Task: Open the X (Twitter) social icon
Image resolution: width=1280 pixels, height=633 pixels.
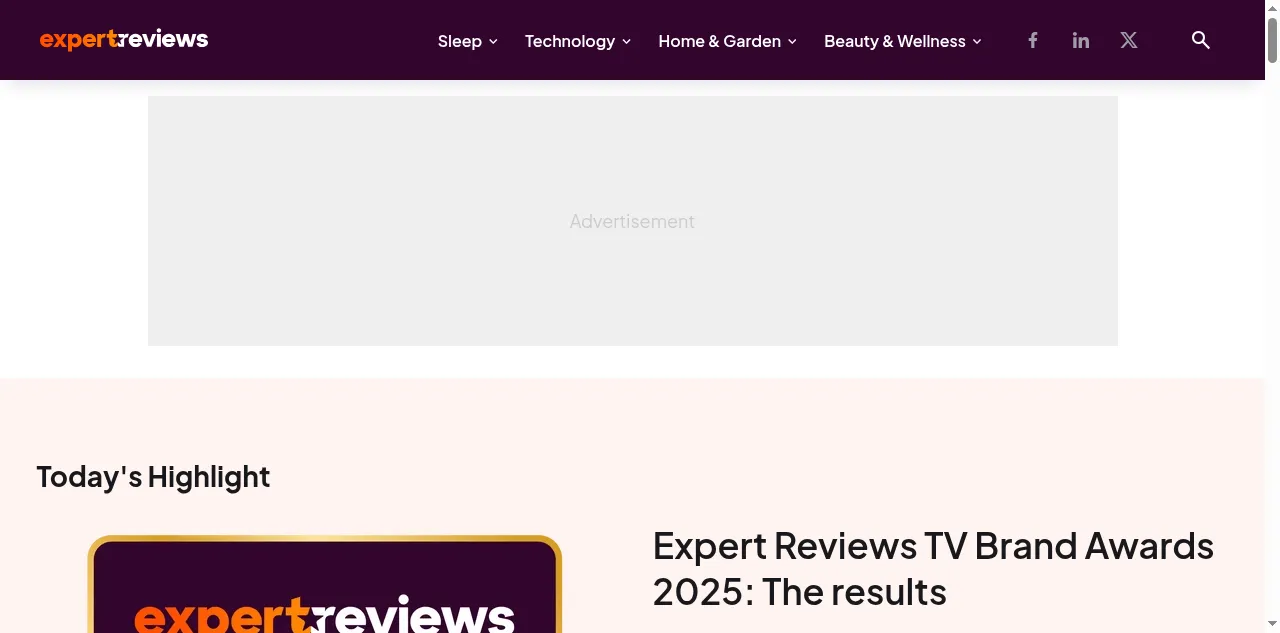Action: 1129,40
